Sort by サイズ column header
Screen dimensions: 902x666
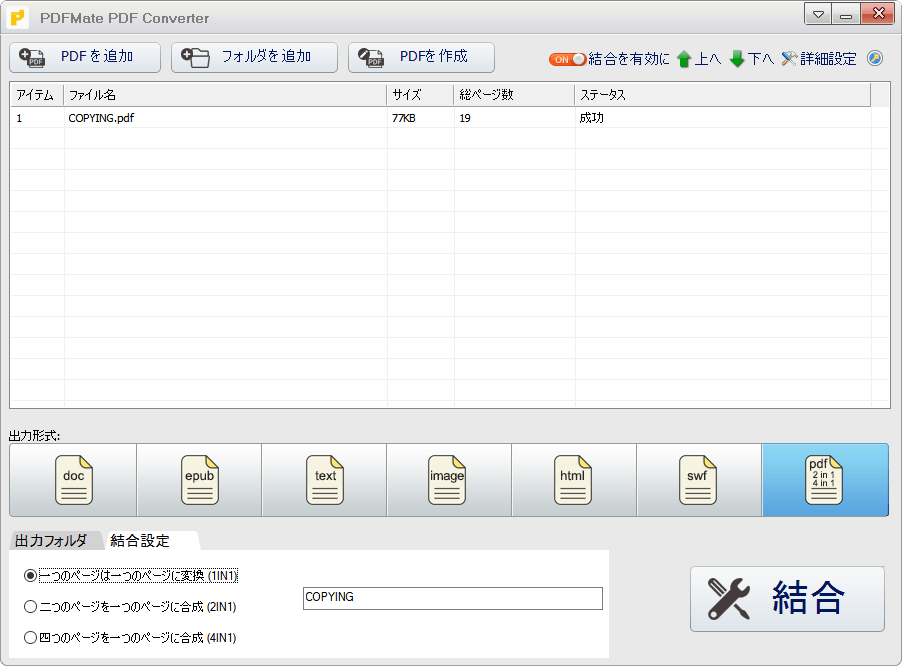tap(421, 95)
